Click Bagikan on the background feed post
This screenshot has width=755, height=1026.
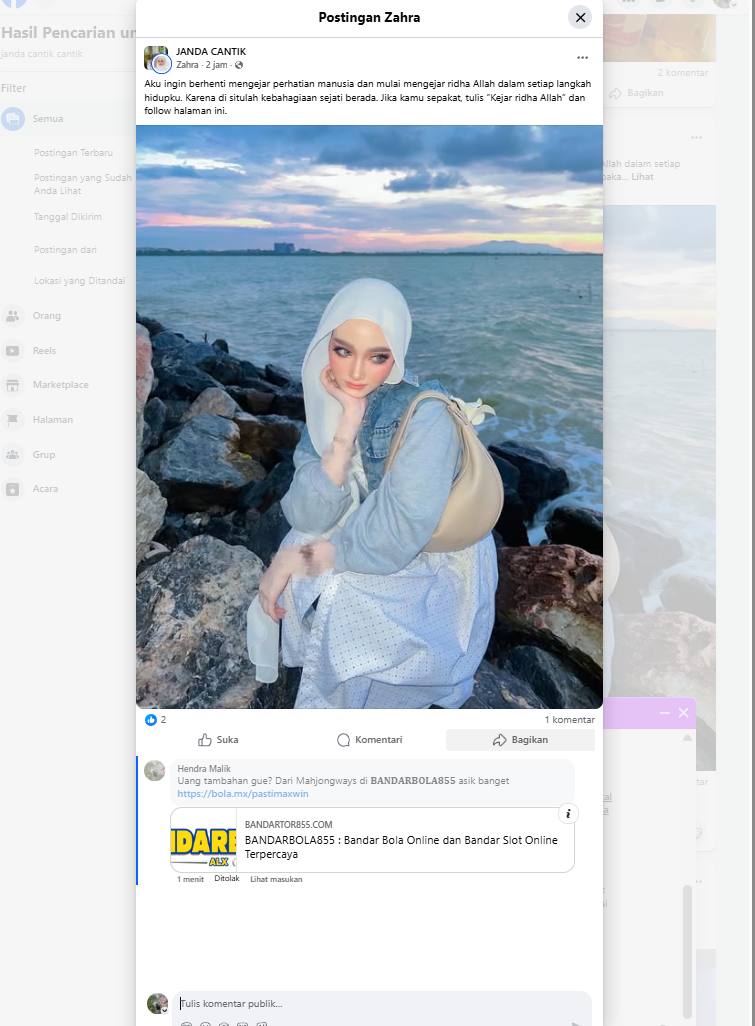[637, 93]
